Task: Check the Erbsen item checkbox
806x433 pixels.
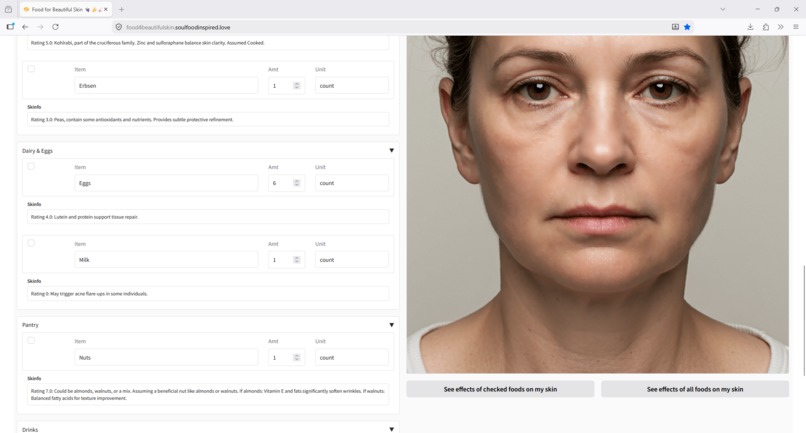Action: click(x=31, y=69)
